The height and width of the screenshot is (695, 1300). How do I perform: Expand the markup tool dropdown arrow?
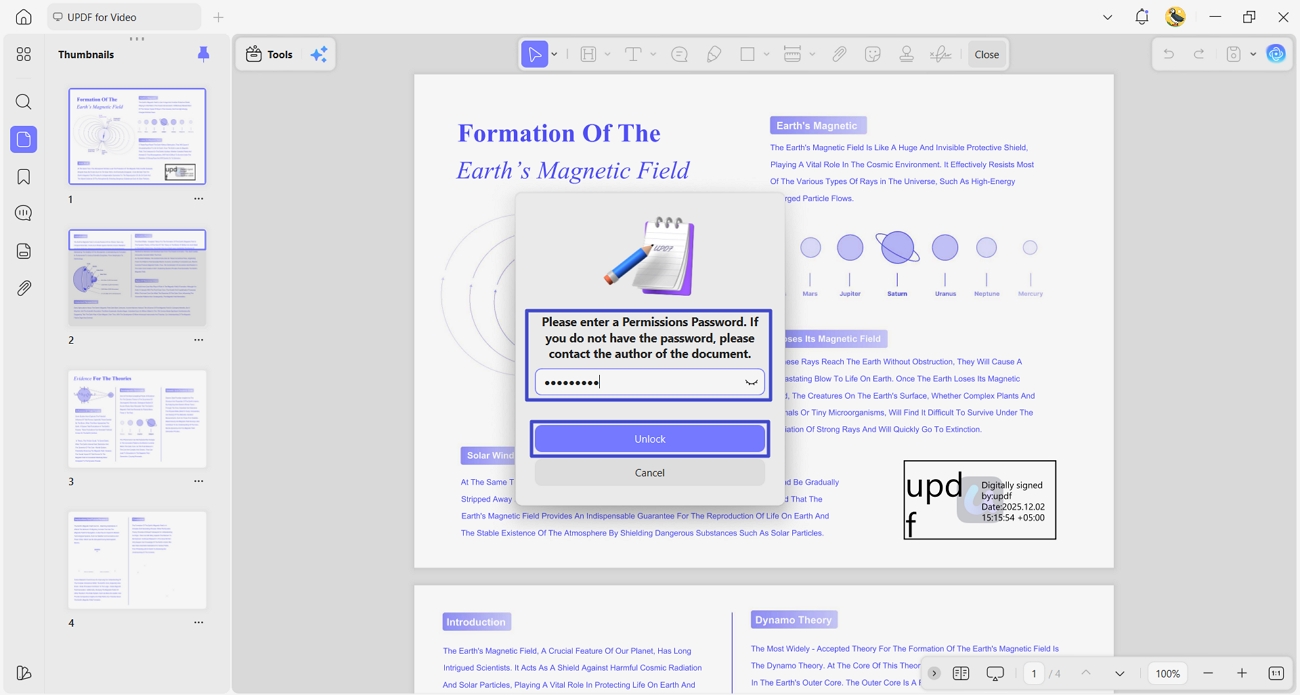point(607,54)
